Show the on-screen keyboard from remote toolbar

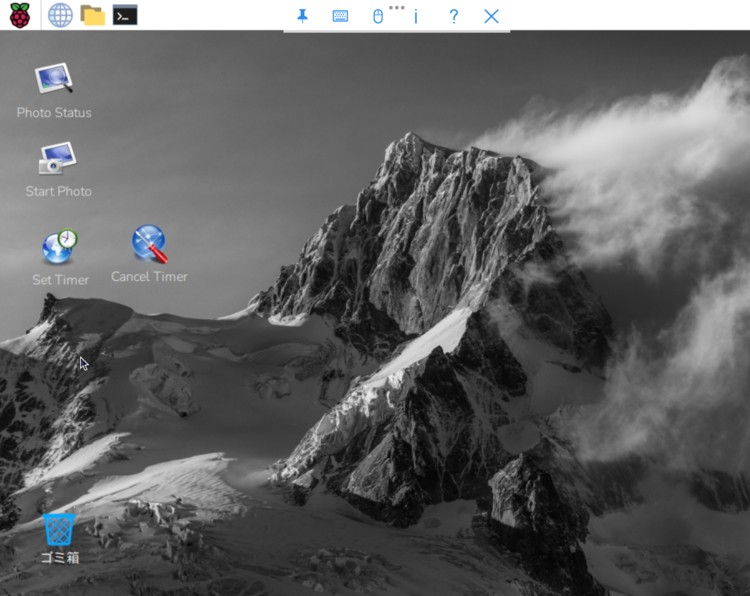340,16
